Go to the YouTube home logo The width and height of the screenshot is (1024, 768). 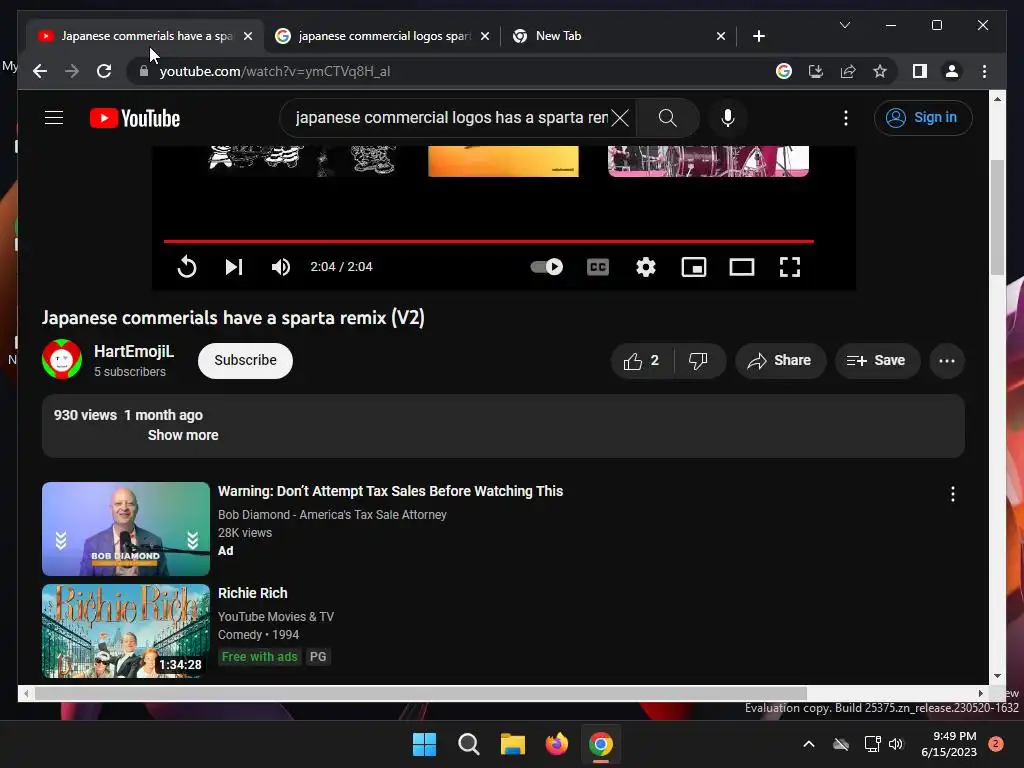[x=135, y=118]
